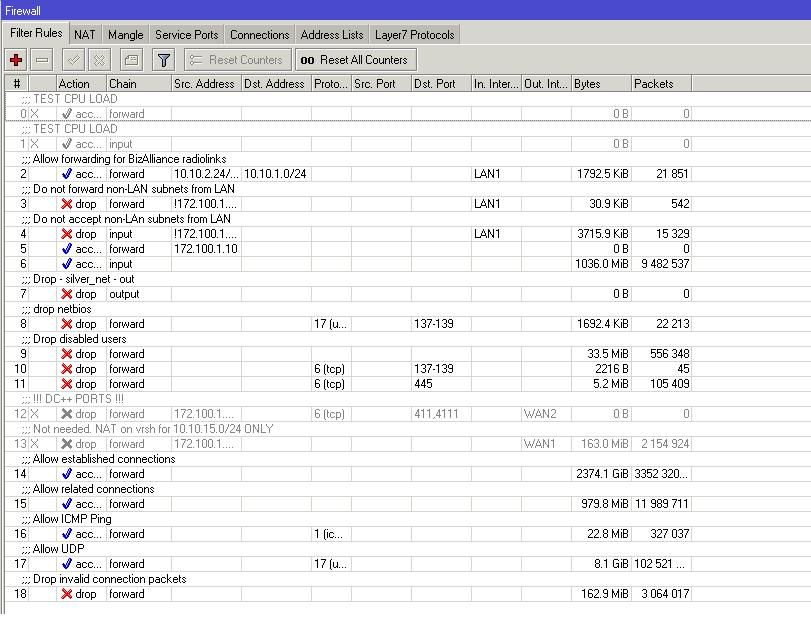The image size is (811, 634).
Task: Click the accept checkmark icon in rule 2
Action: coord(67,174)
